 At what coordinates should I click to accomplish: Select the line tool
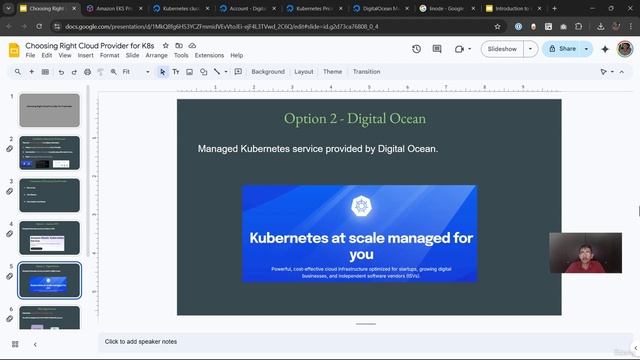pyautogui.click(x=217, y=72)
